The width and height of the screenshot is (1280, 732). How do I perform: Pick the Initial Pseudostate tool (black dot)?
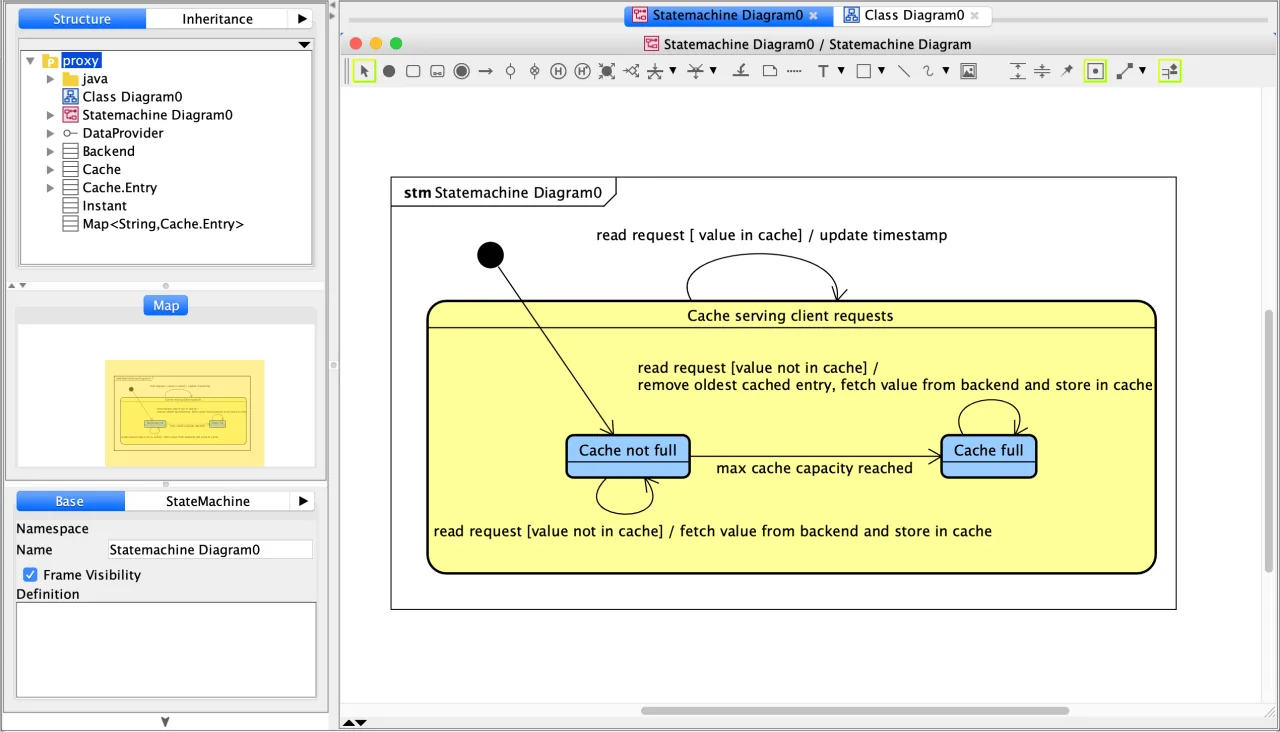[x=389, y=71]
